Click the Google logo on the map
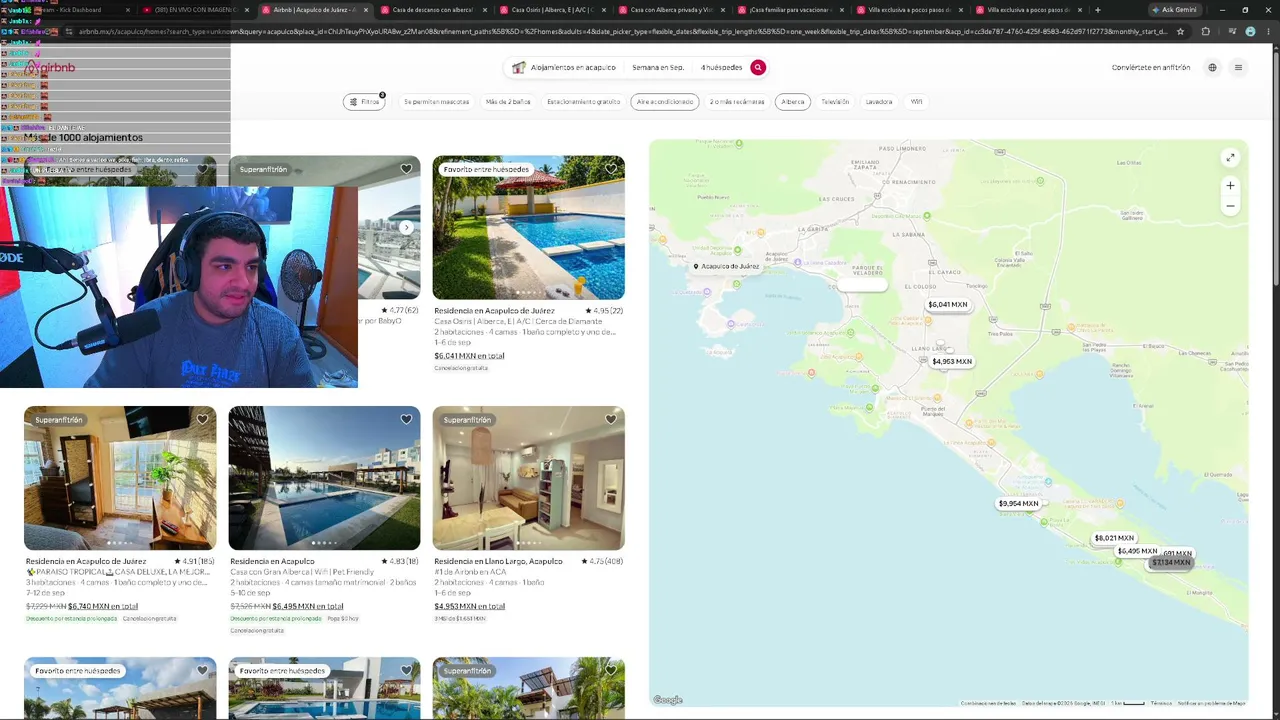Image resolution: width=1280 pixels, height=720 pixels. (x=667, y=700)
